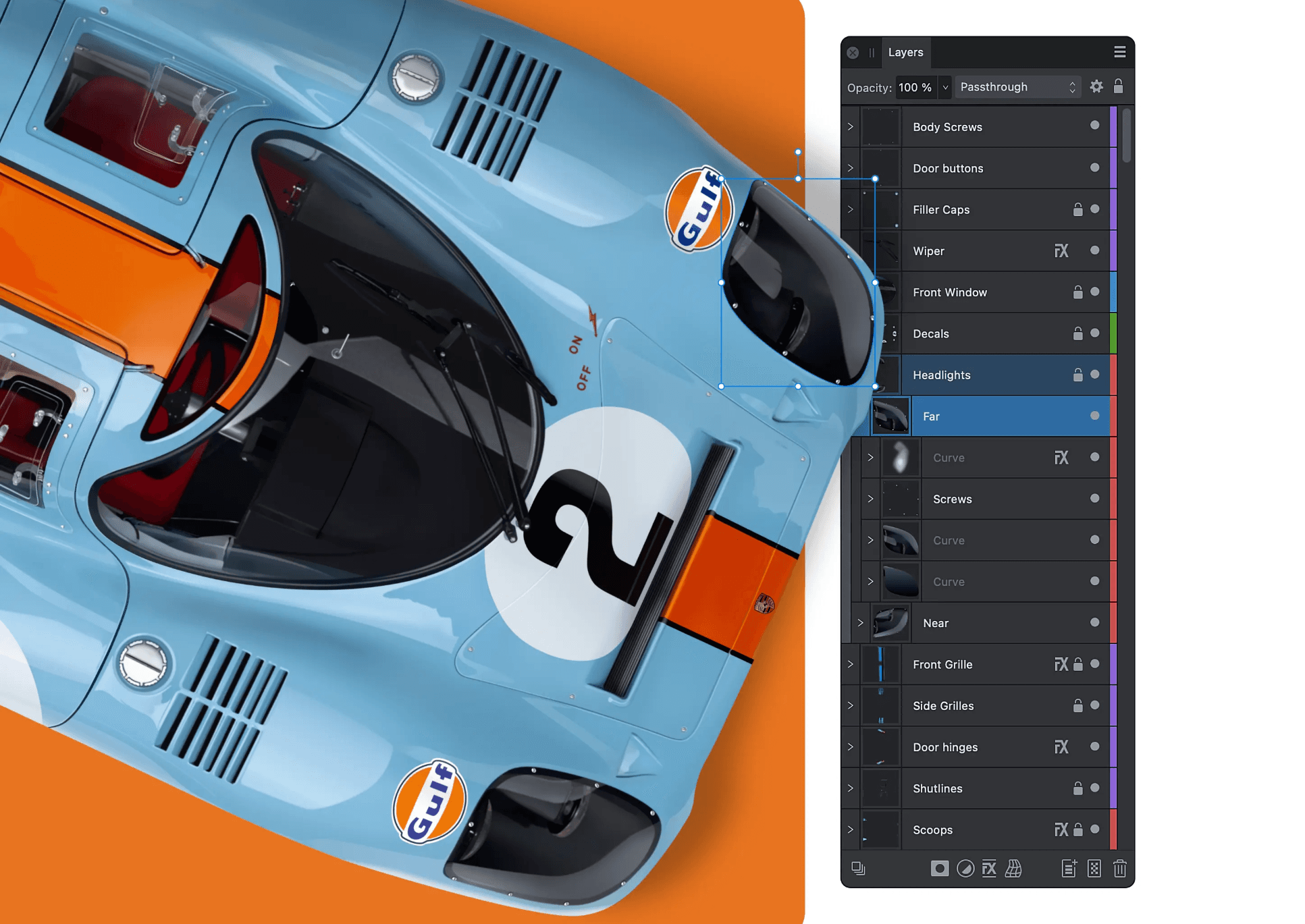
Task: Expand the Near layer group
Action: (x=860, y=623)
